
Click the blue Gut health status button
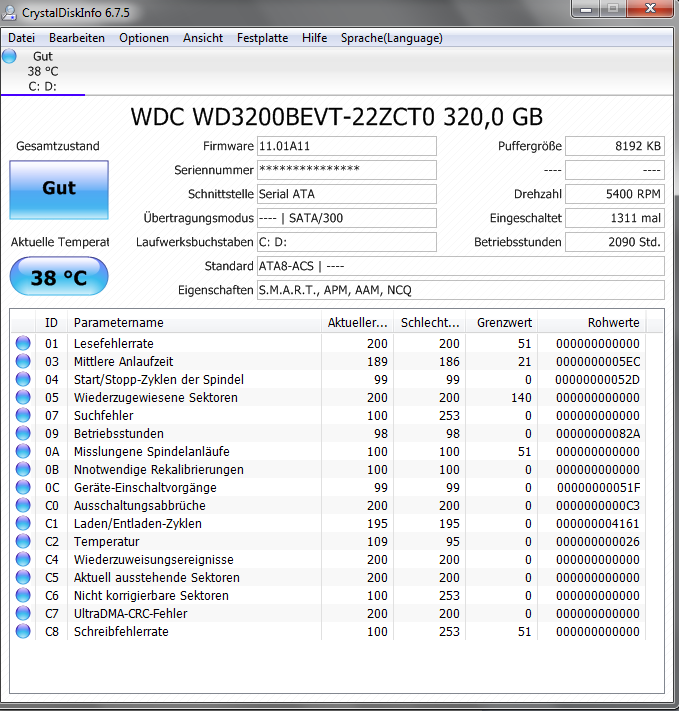click(59, 190)
